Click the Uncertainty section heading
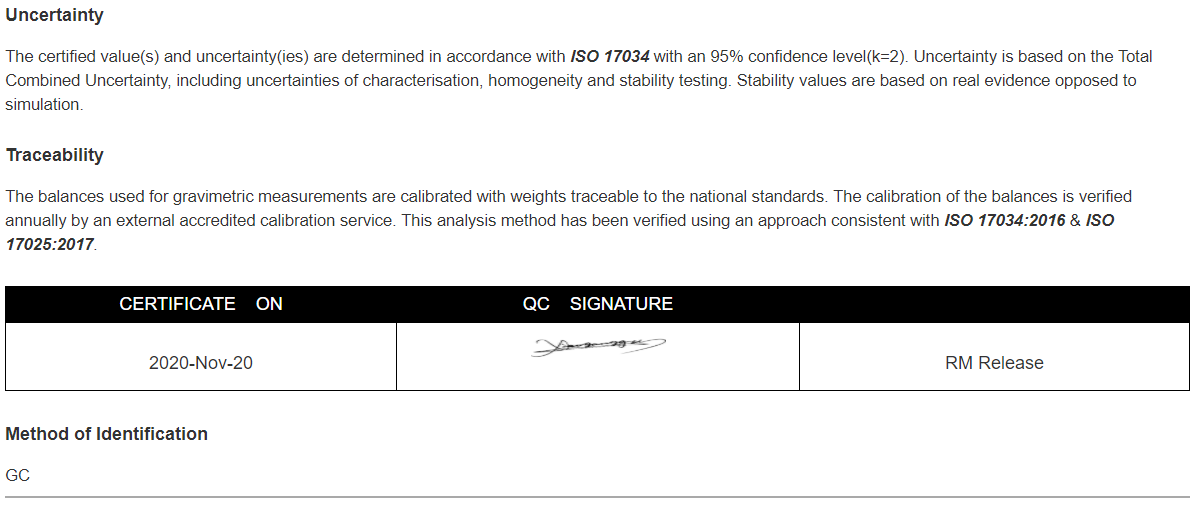 [54, 15]
